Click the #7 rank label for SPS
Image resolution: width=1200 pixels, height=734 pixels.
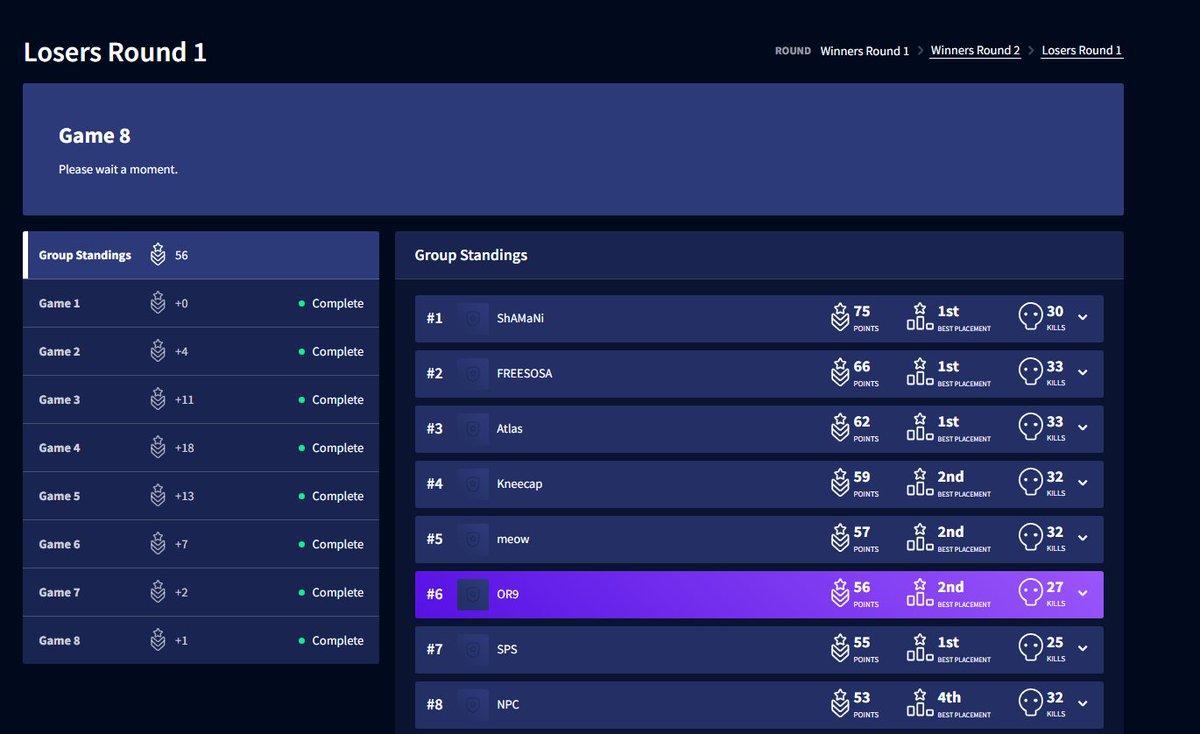tap(434, 649)
